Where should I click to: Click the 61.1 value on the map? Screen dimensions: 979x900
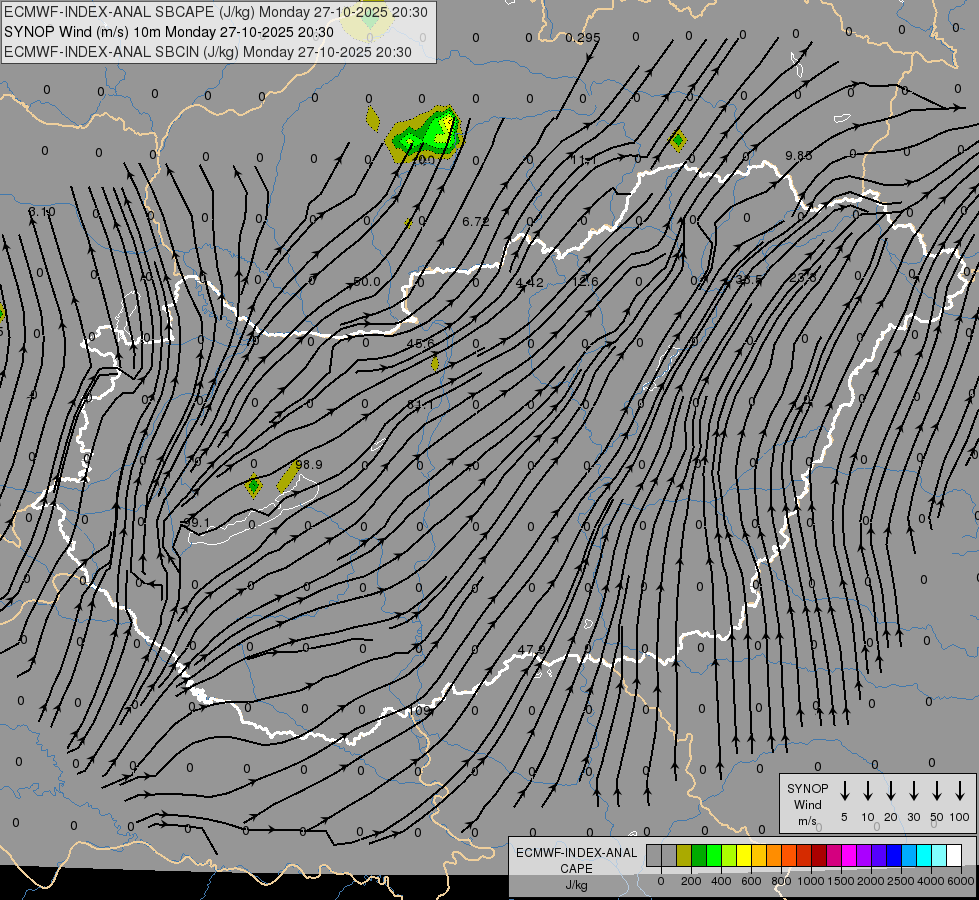click(420, 405)
